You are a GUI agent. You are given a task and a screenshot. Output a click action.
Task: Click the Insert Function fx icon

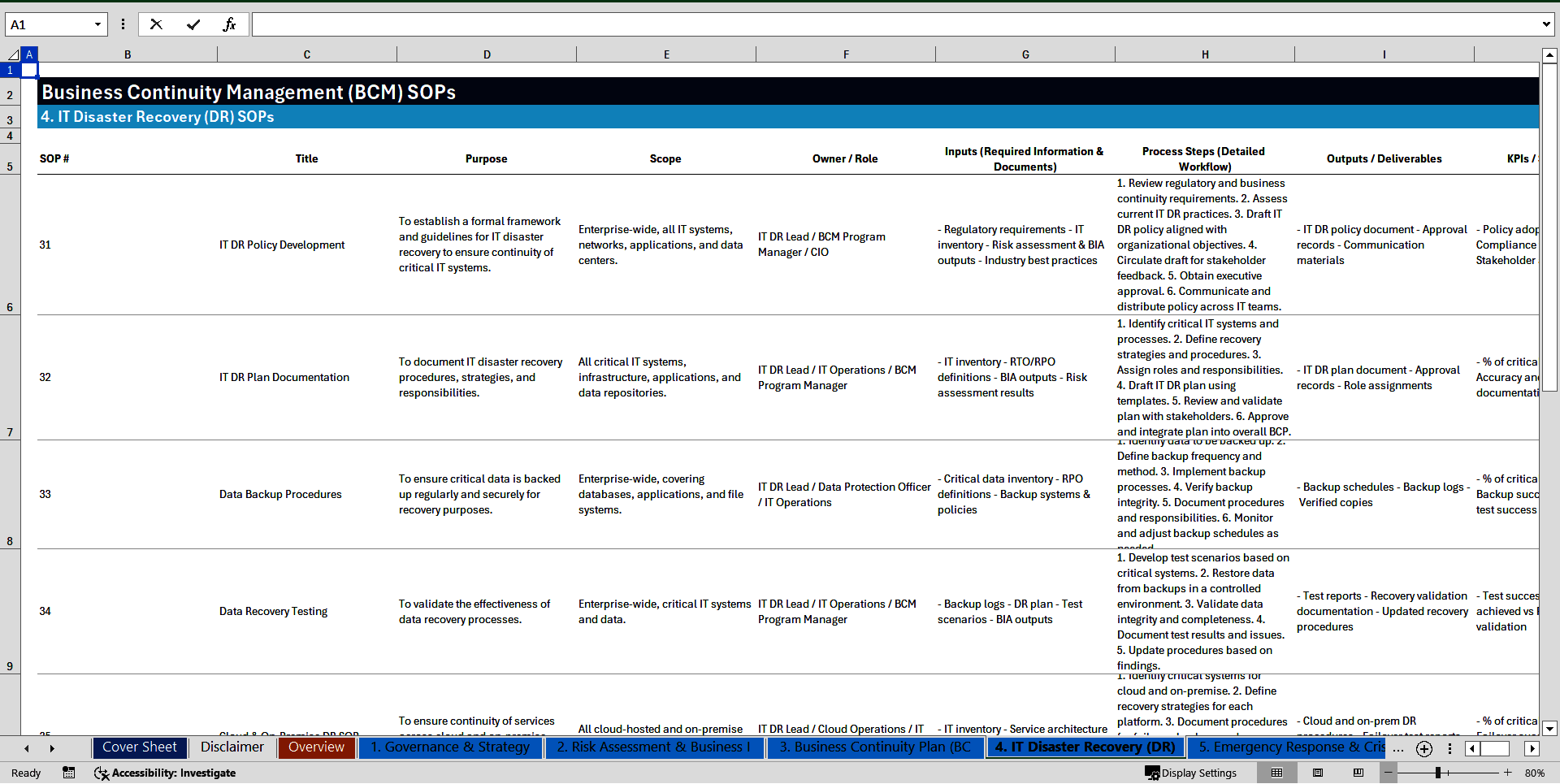[229, 24]
